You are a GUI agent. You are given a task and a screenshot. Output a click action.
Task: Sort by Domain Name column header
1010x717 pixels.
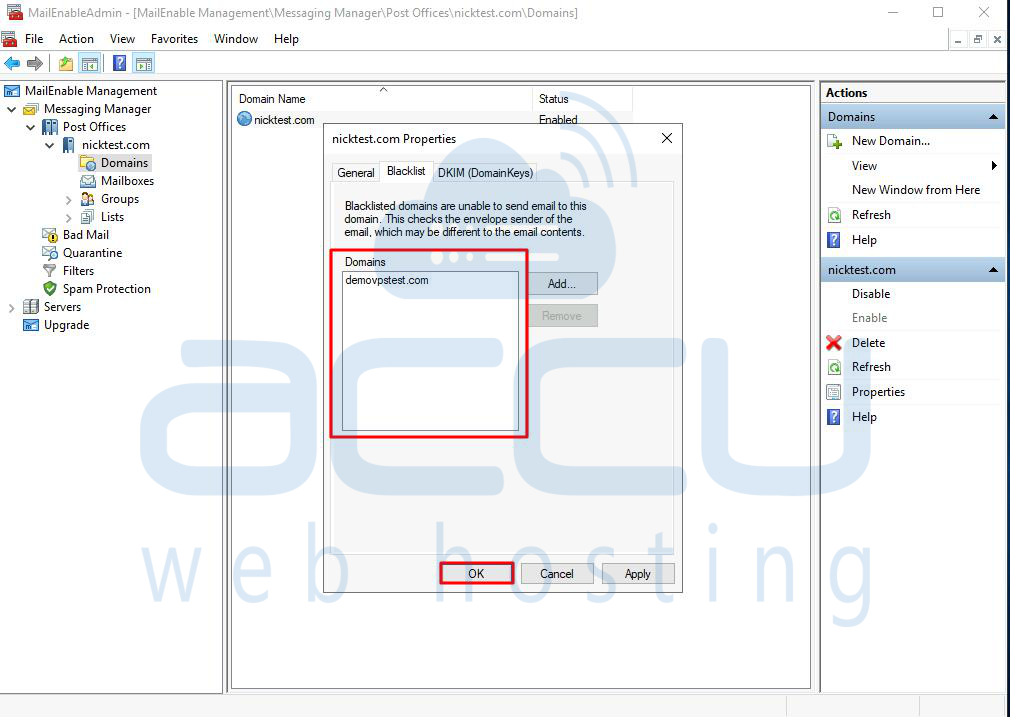coord(383,99)
